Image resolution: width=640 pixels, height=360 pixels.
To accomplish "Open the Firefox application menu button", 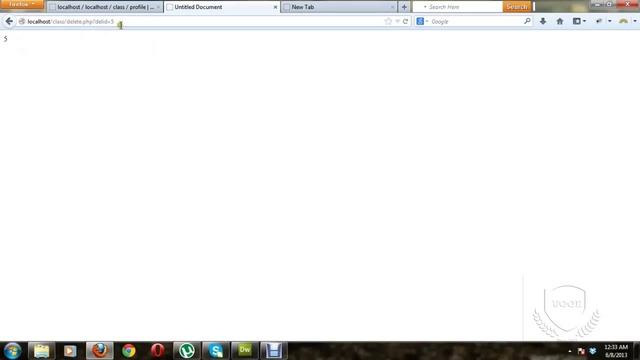I will point(22,4).
